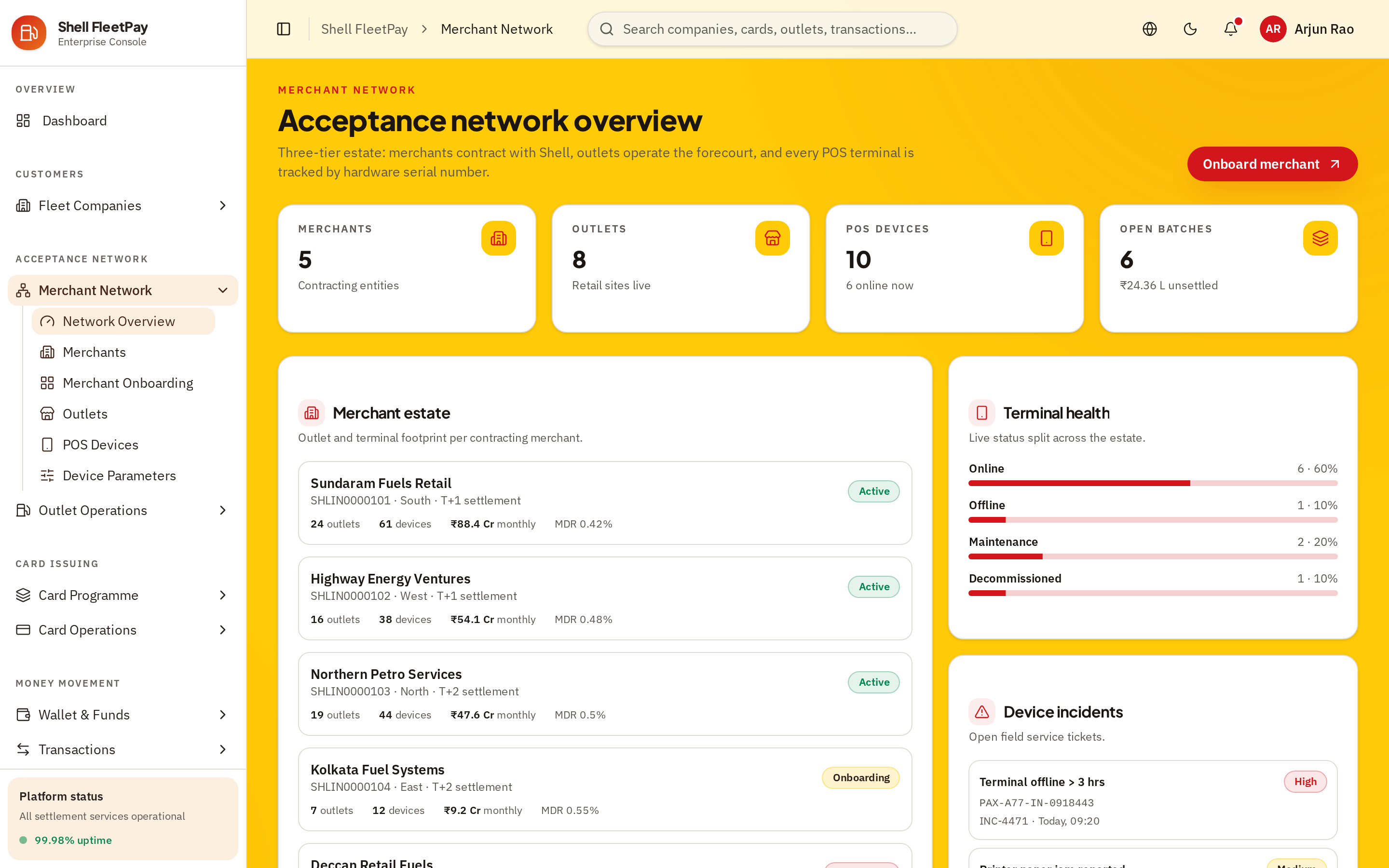Open the Kolkata Fuel Systems merchant card
Image resolution: width=1389 pixels, height=868 pixels.
pyautogui.click(x=605, y=789)
